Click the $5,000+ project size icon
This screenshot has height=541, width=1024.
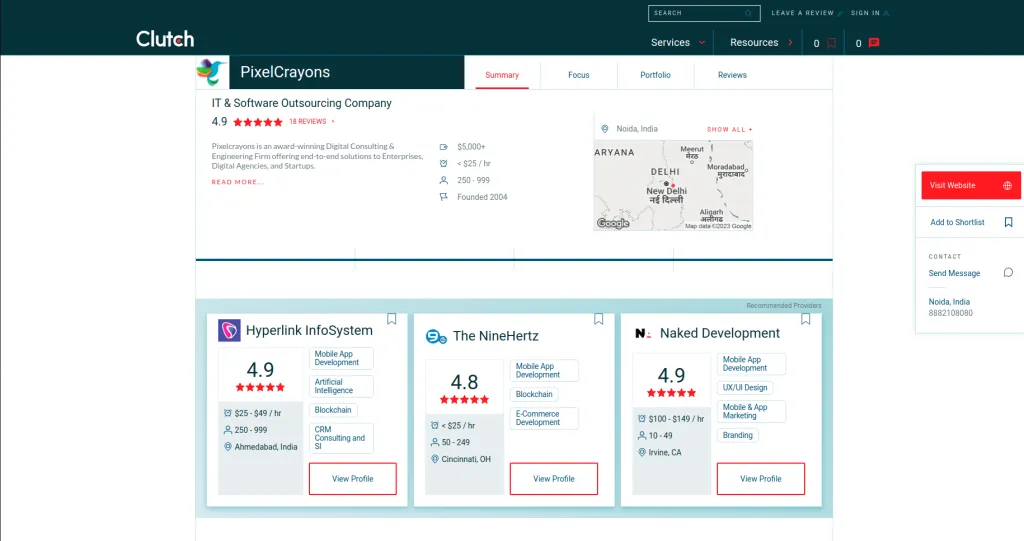(x=443, y=147)
